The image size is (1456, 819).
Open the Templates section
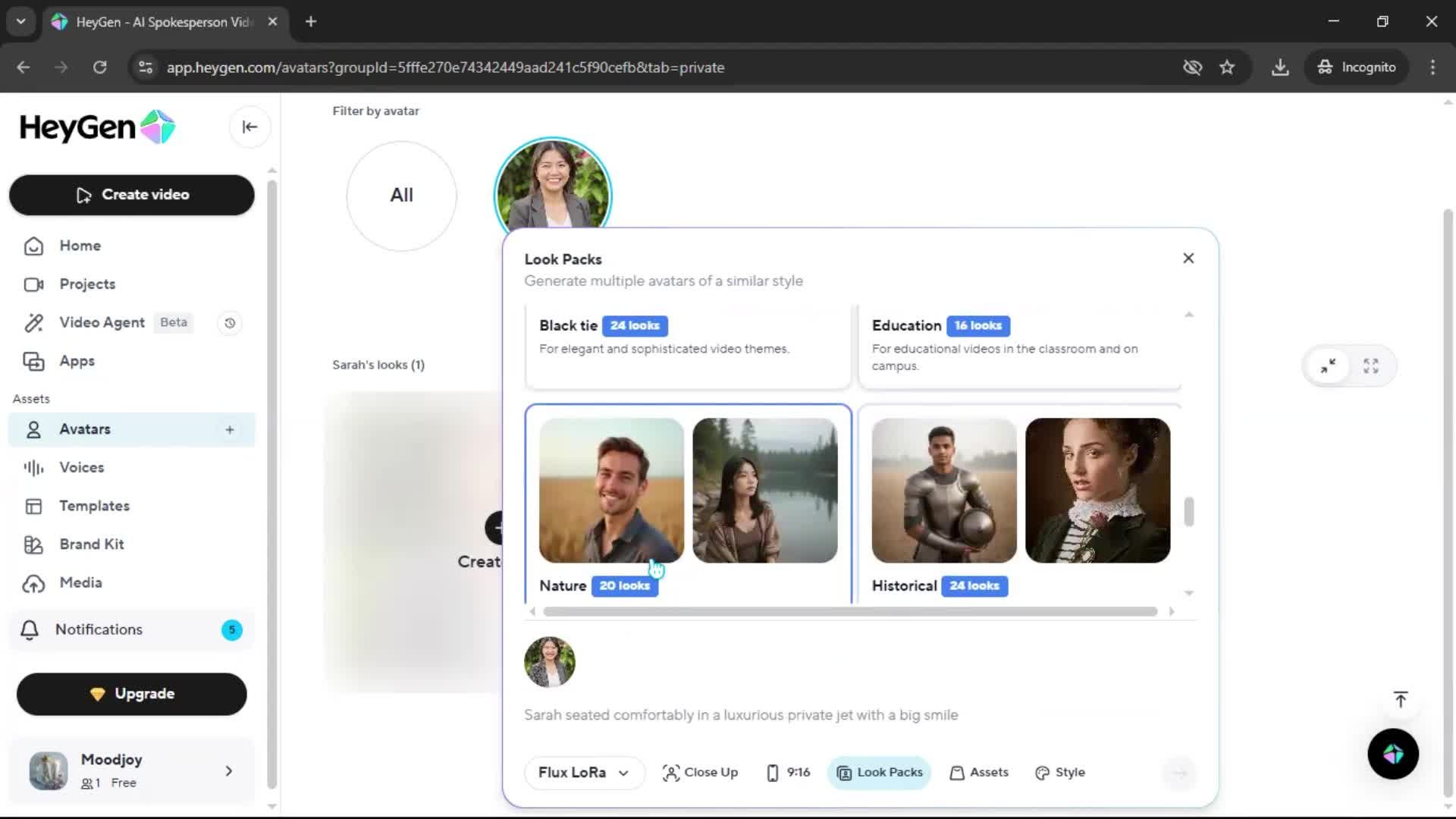[x=94, y=506]
